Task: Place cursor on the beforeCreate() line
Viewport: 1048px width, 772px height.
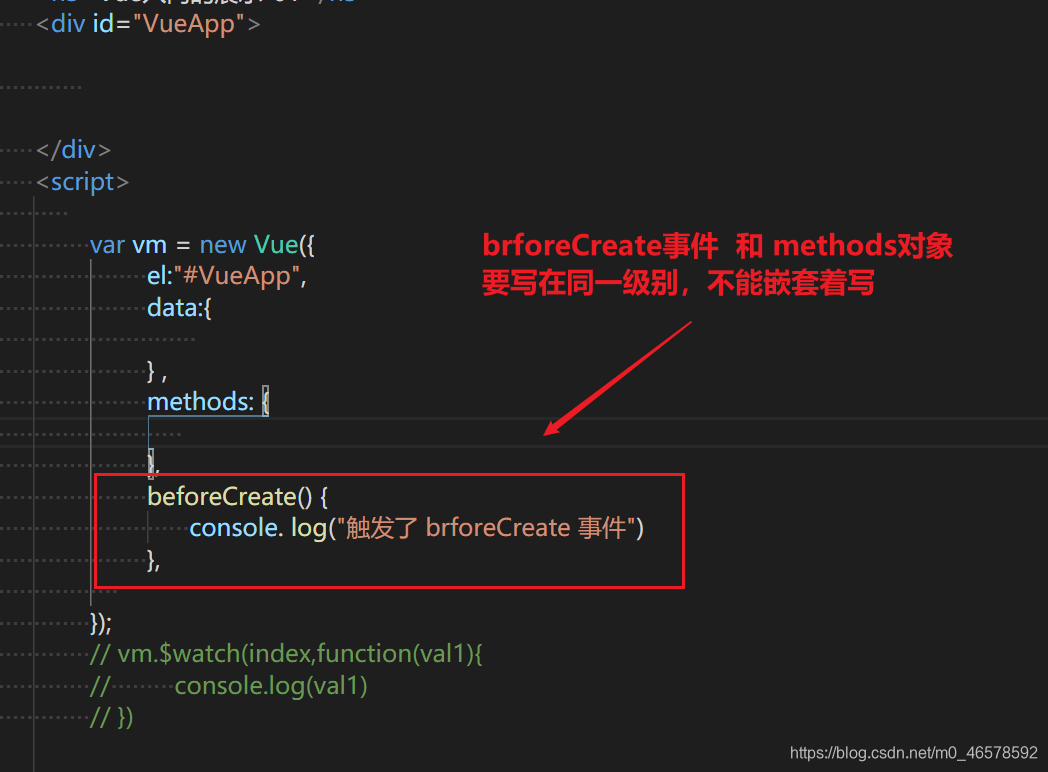Action: click(237, 497)
